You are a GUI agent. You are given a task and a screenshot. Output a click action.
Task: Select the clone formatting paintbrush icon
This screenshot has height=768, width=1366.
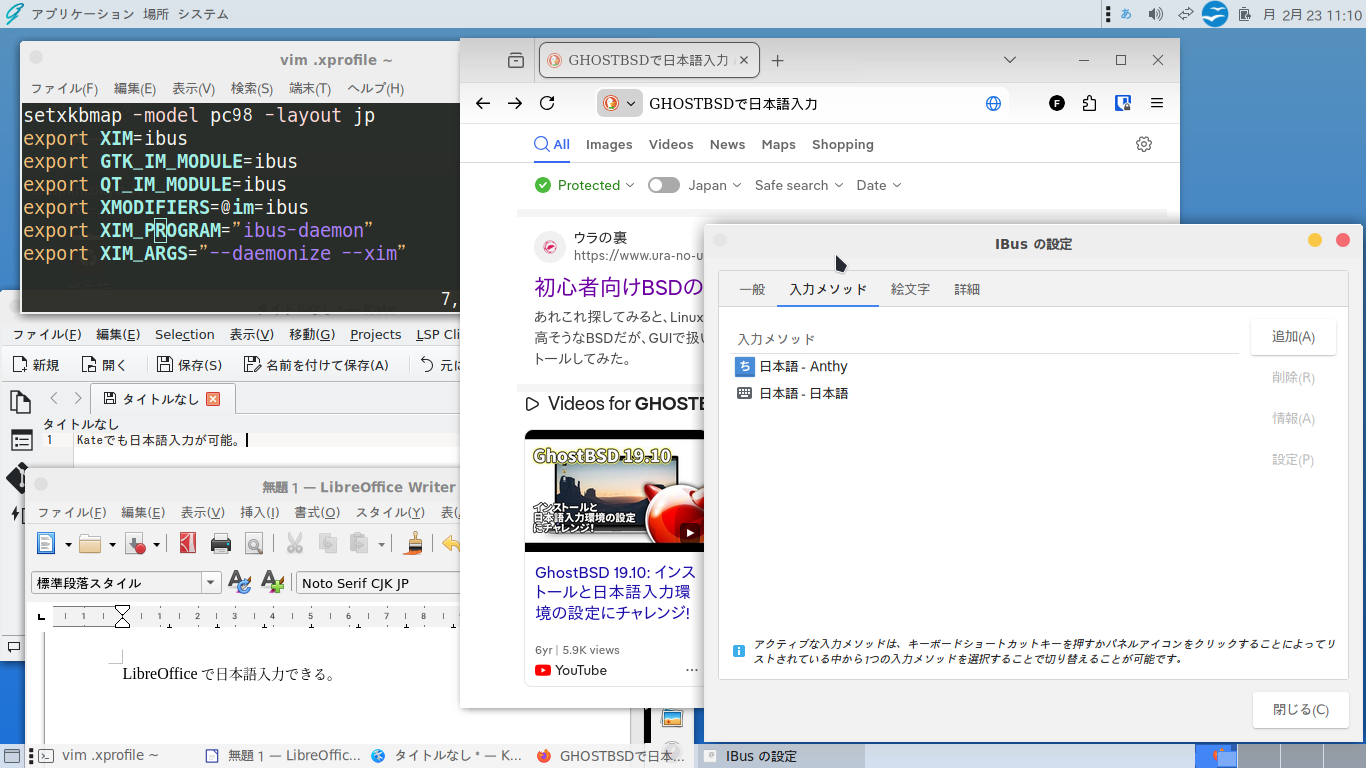click(414, 544)
